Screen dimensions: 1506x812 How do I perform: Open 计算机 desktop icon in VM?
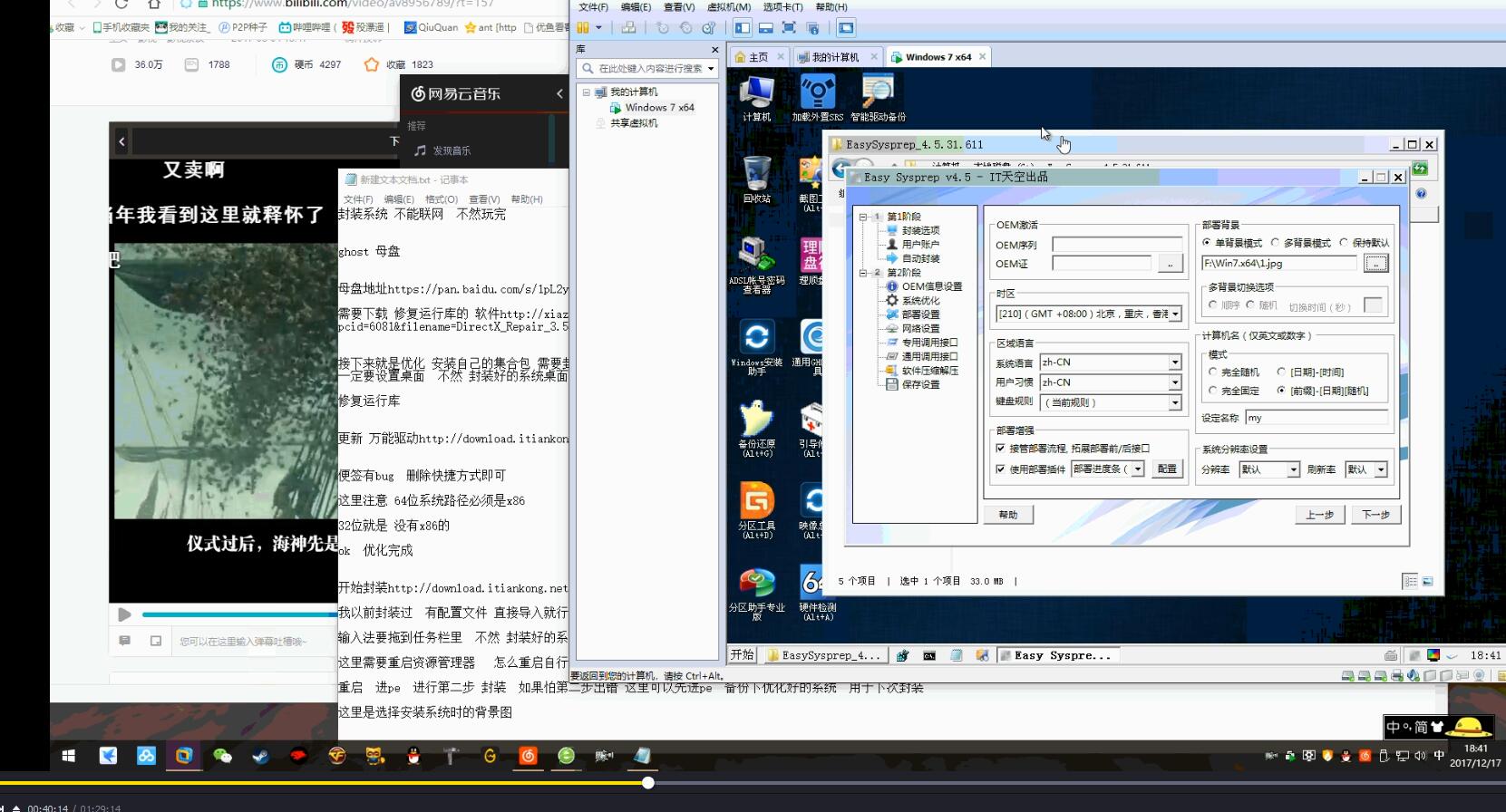pyautogui.click(x=756, y=99)
